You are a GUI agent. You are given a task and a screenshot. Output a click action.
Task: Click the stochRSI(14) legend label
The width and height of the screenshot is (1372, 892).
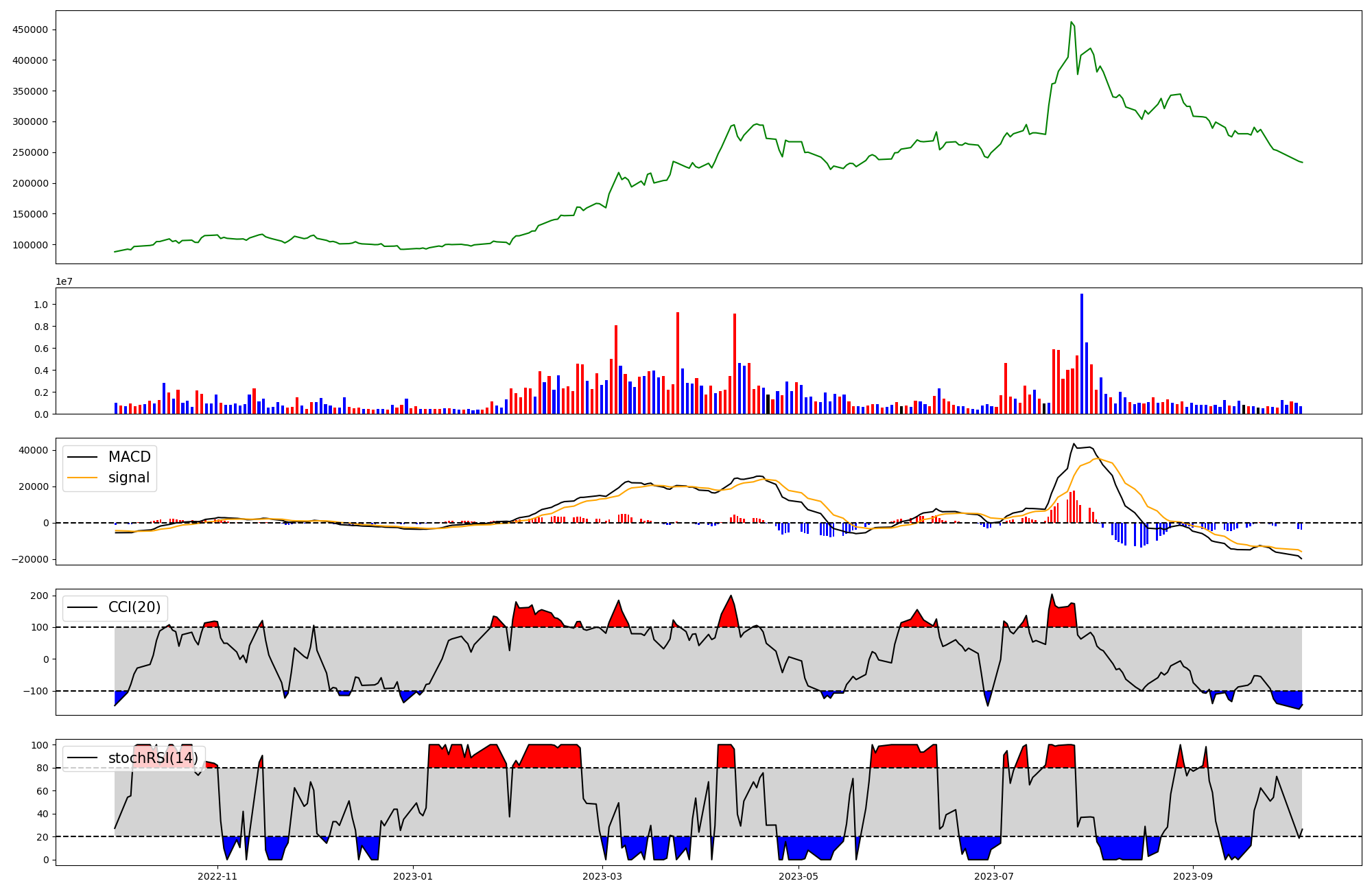153,758
